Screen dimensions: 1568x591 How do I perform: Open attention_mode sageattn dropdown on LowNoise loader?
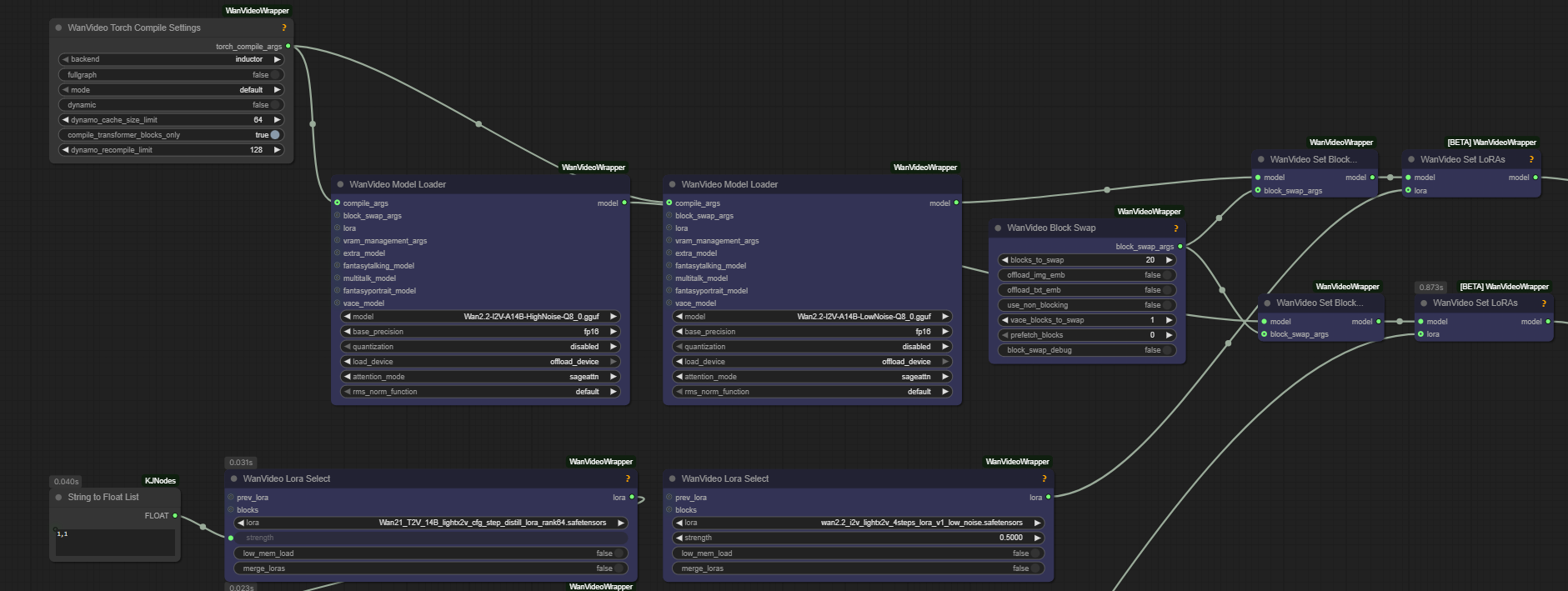click(813, 376)
